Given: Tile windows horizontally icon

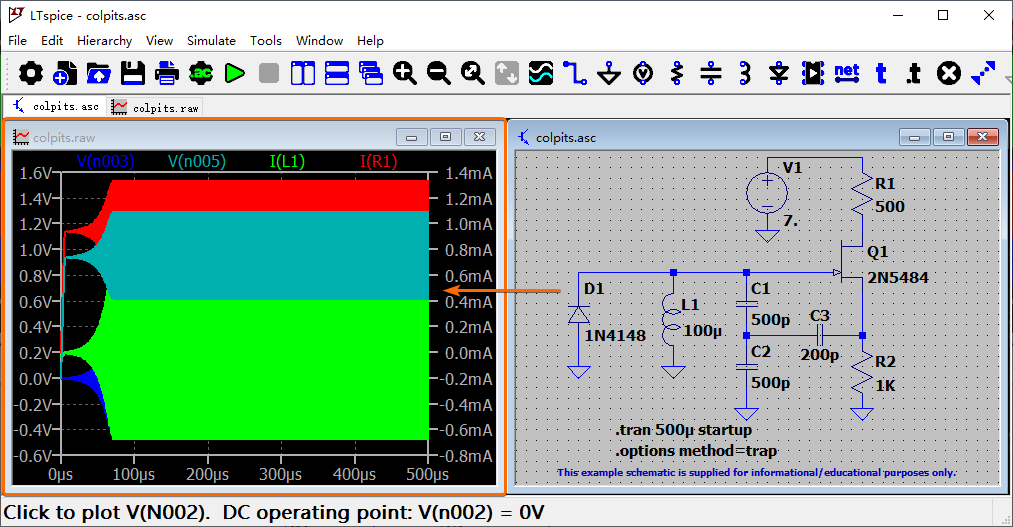Looking at the screenshot, I should (x=337, y=73).
